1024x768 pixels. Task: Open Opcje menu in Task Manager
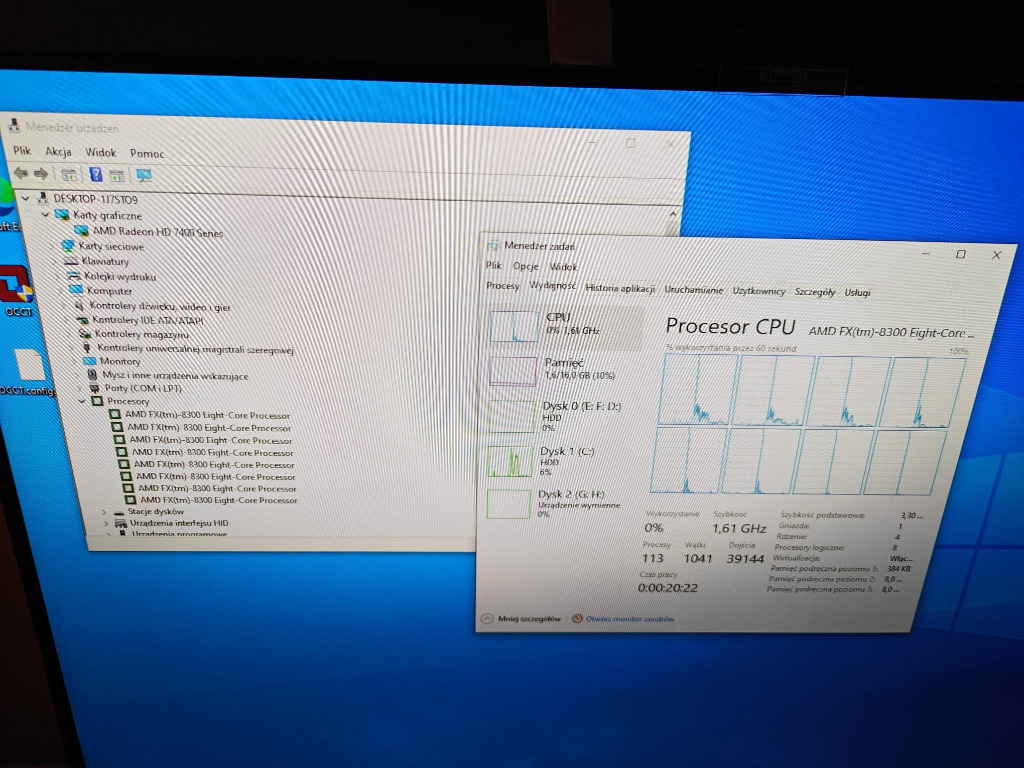[526, 266]
